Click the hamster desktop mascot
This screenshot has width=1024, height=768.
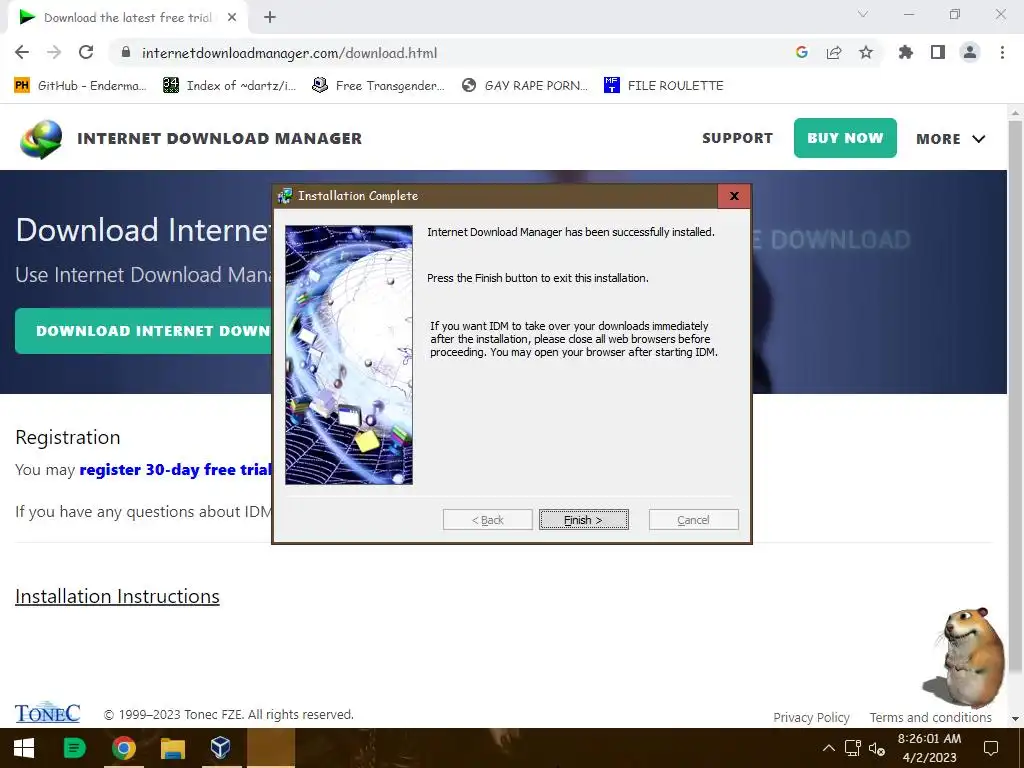pyautogui.click(x=965, y=657)
